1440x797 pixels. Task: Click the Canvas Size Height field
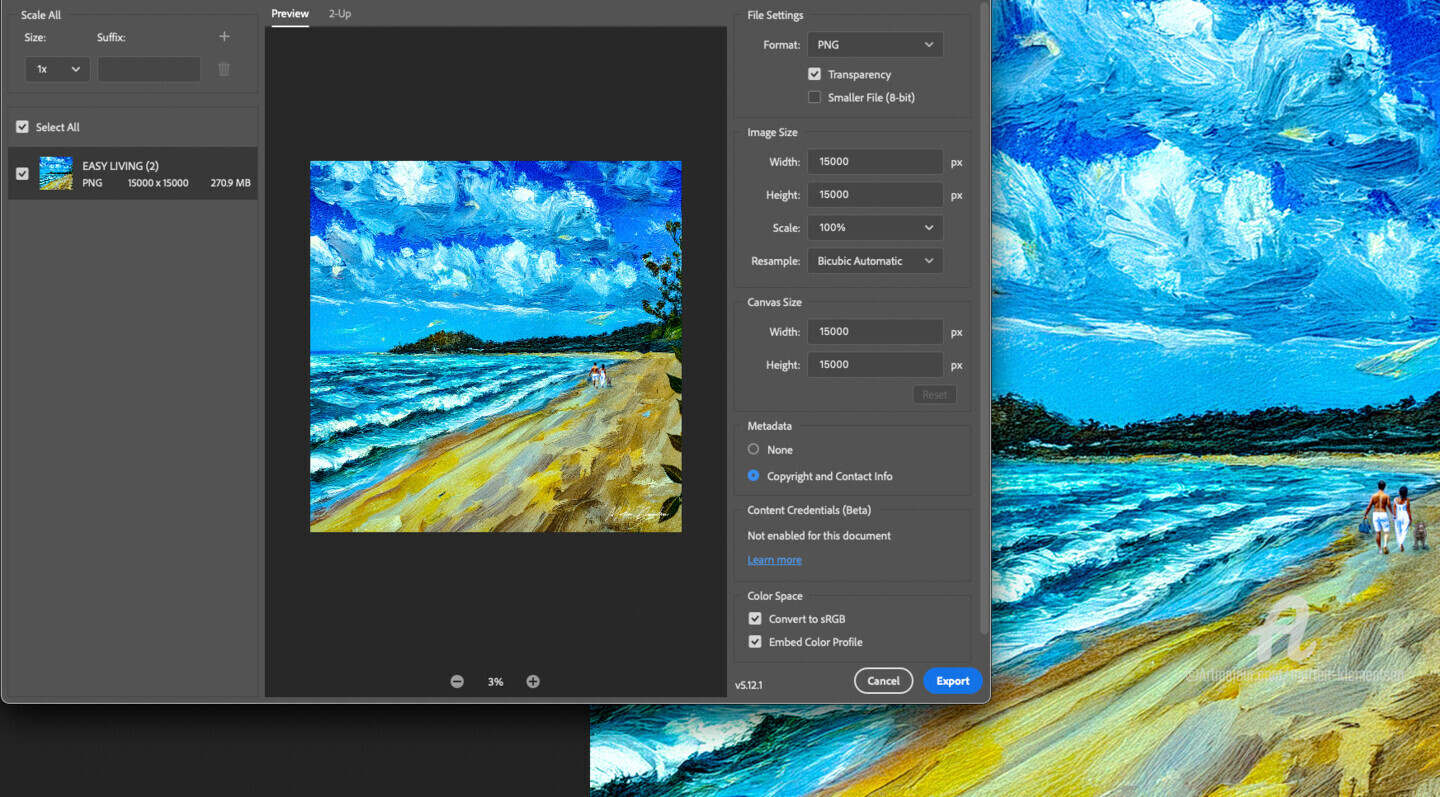click(875, 365)
